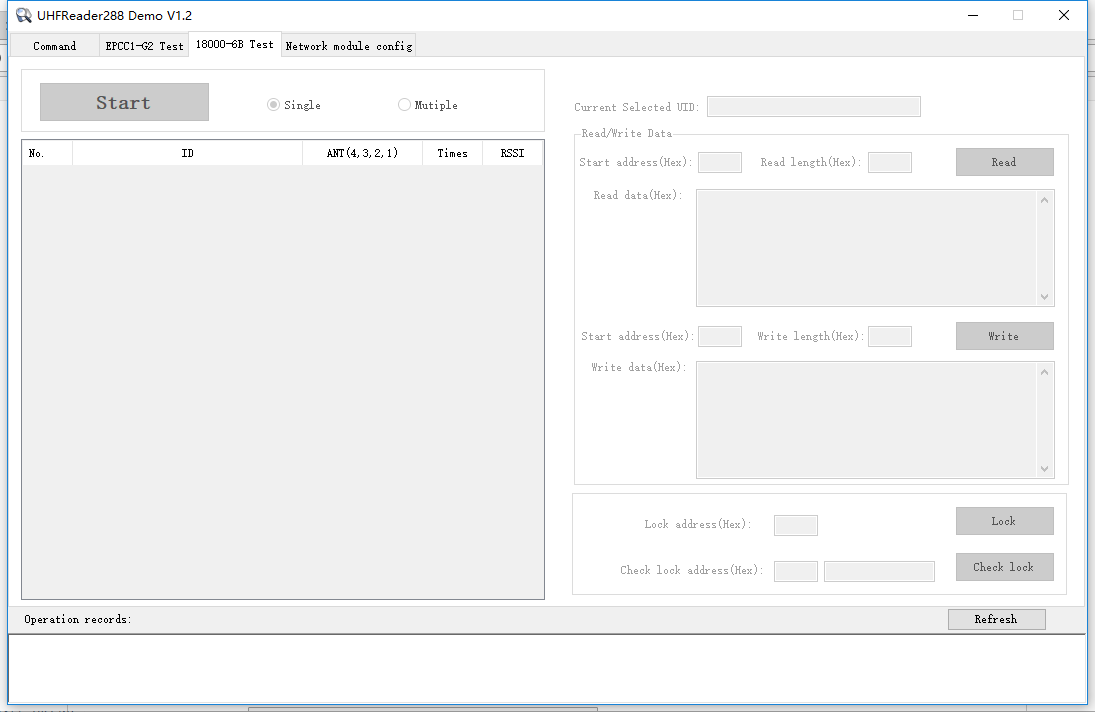This screenshot has width=1095, height=712.
Task: Click the write Start address(Hex) field
Action: (720, 336)
